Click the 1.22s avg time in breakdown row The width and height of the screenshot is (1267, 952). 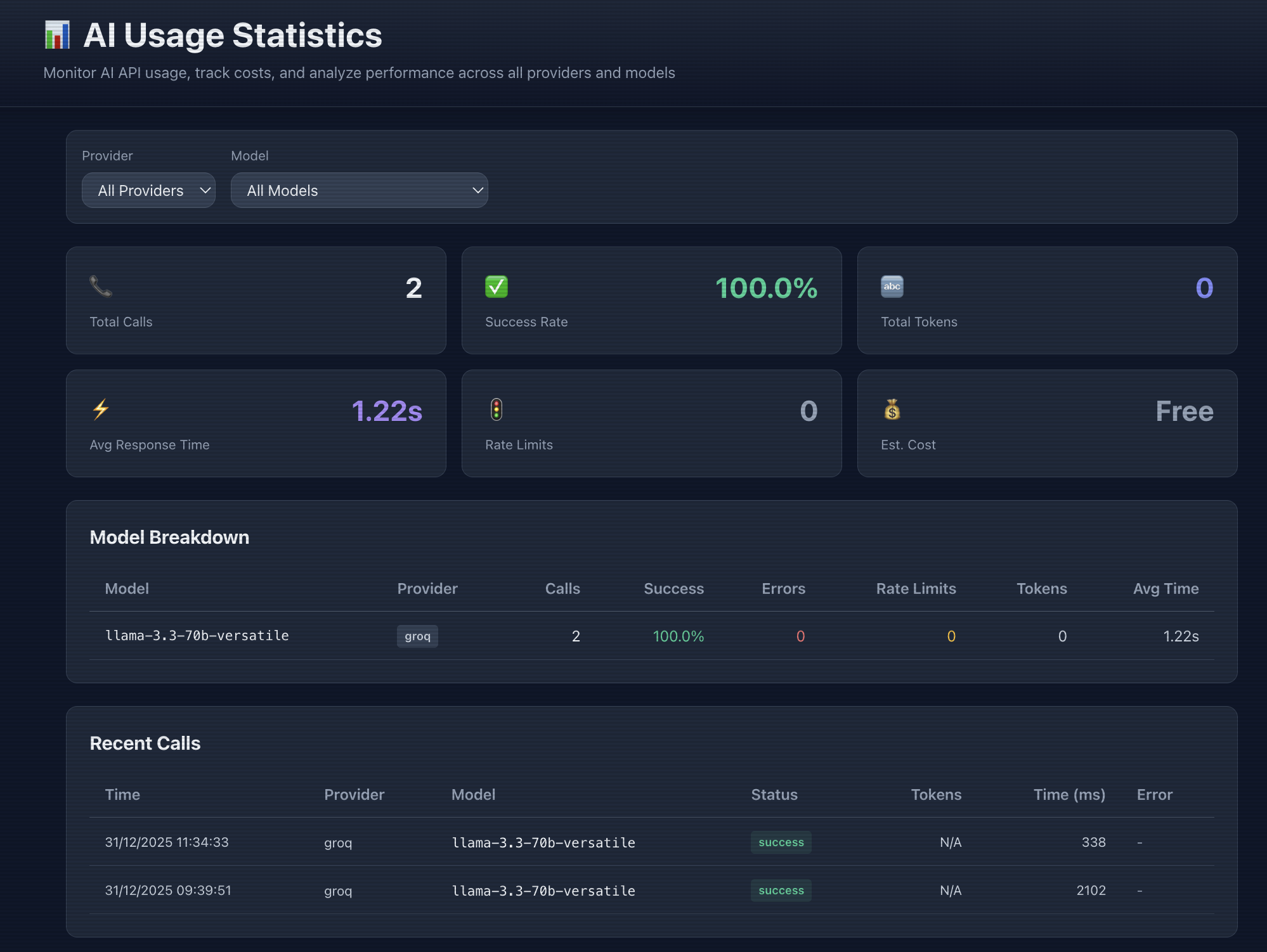(x=1181, y=636)
